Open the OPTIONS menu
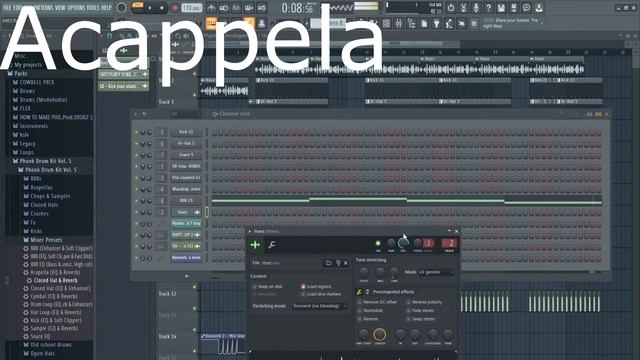The height and width of the screenshot is (360, 640). pyautogui.click(x=76, y=8)
